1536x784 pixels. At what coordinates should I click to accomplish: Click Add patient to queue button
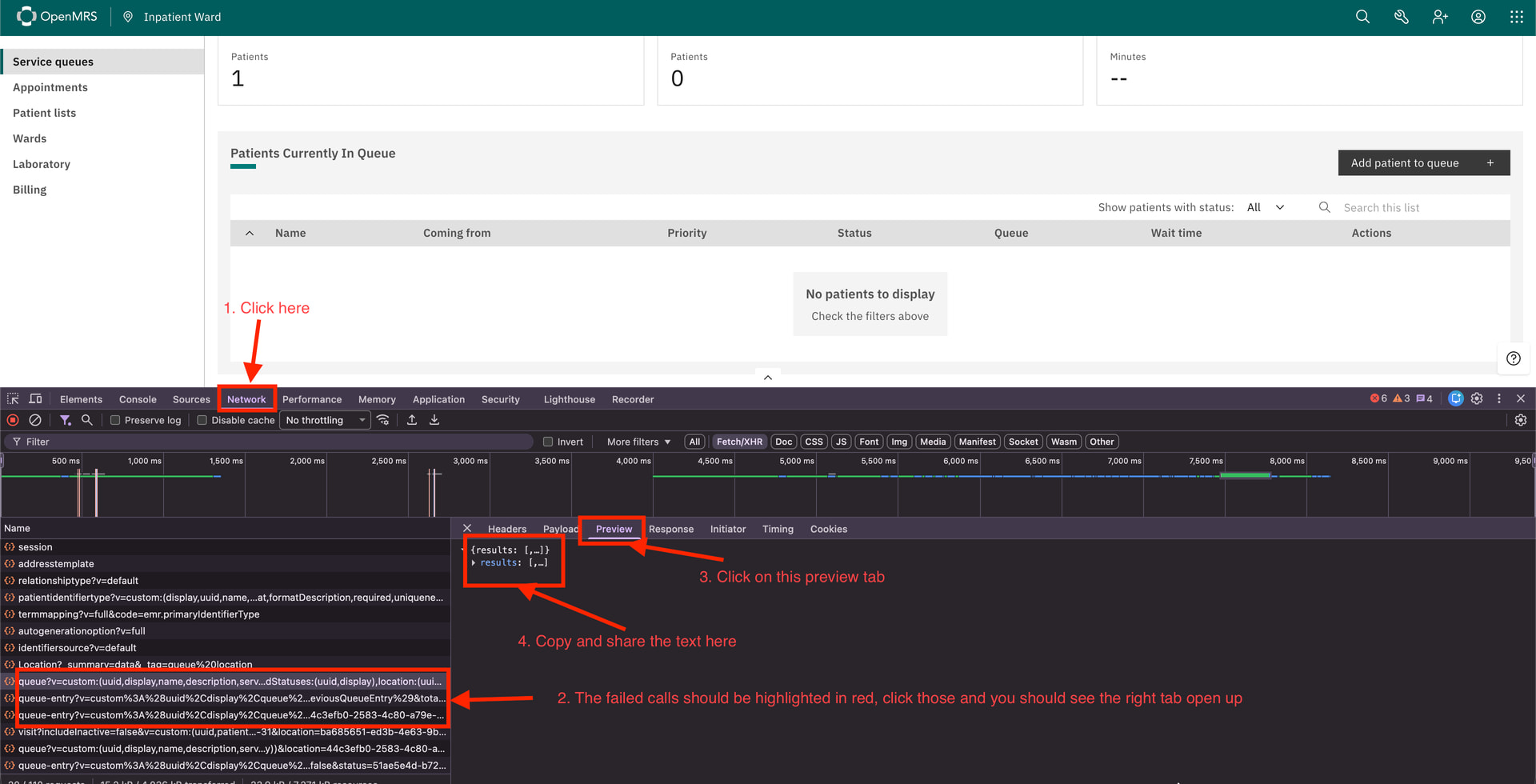point(1423,163)
